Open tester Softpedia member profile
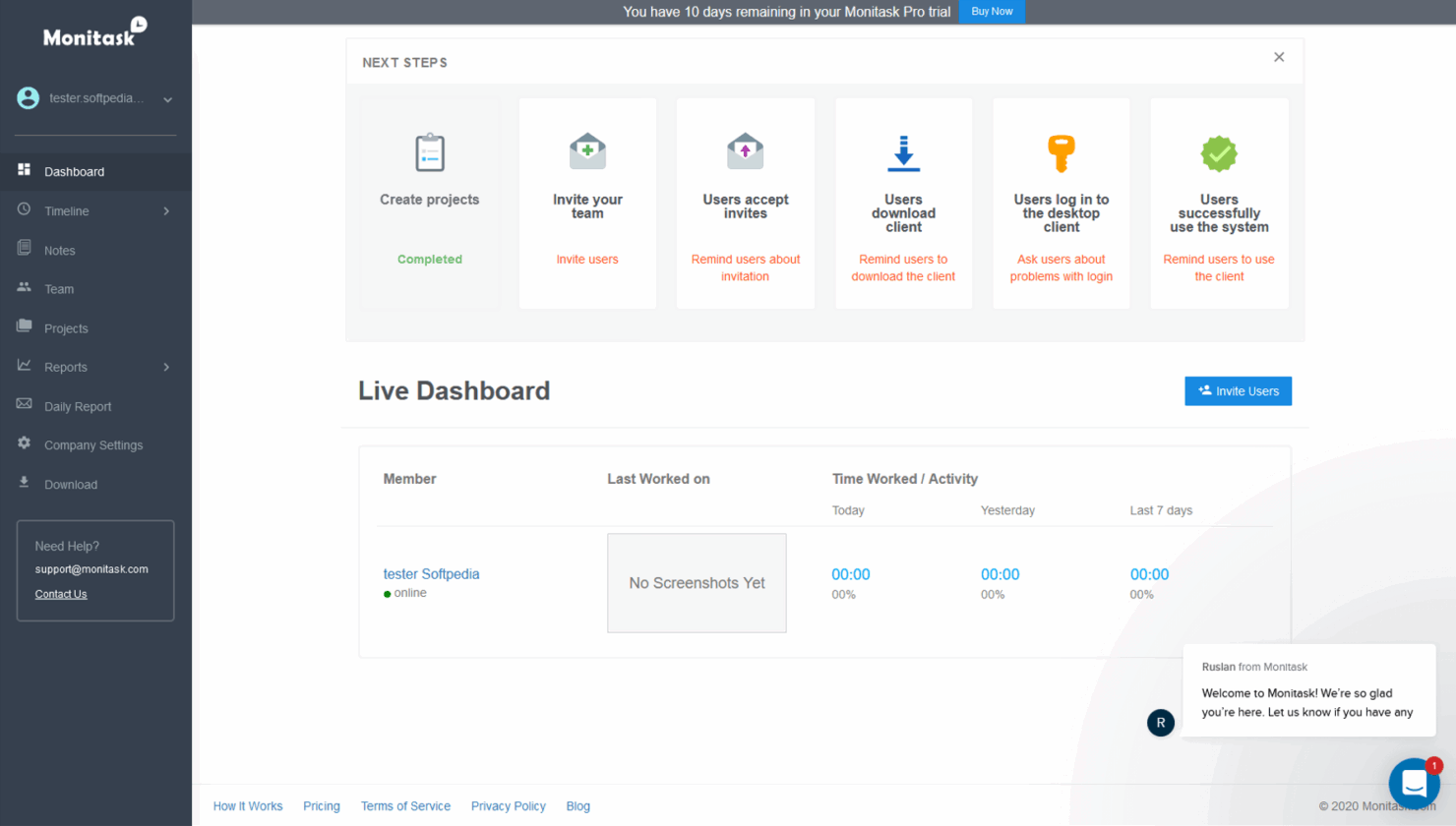Image resolution: width=1456 pixels, height=826 pixels. click(x=431, y=574)
